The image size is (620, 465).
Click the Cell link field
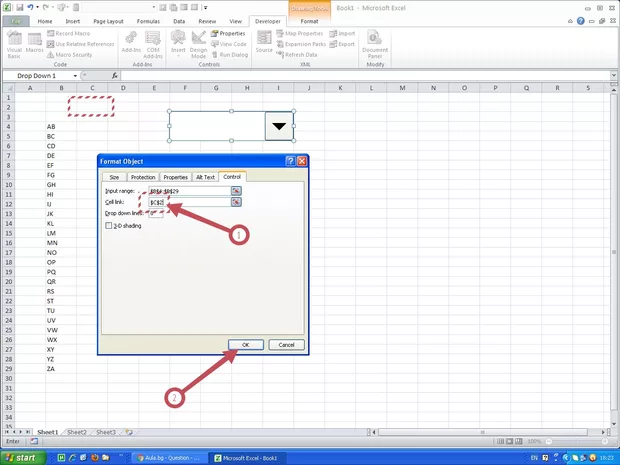(x=189, y=202)
